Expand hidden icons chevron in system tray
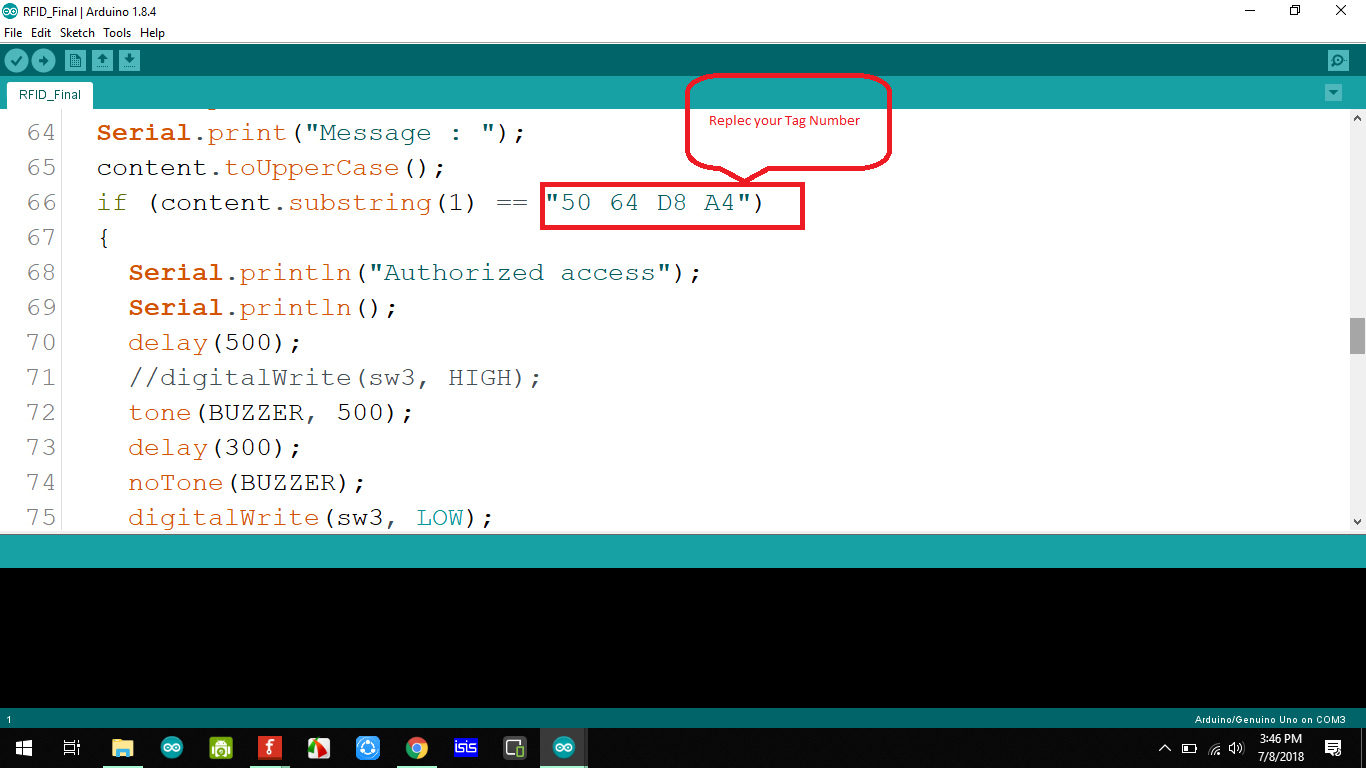Image resolution: width=1366 pixels, height=768 pixels. pos(1164,747)
